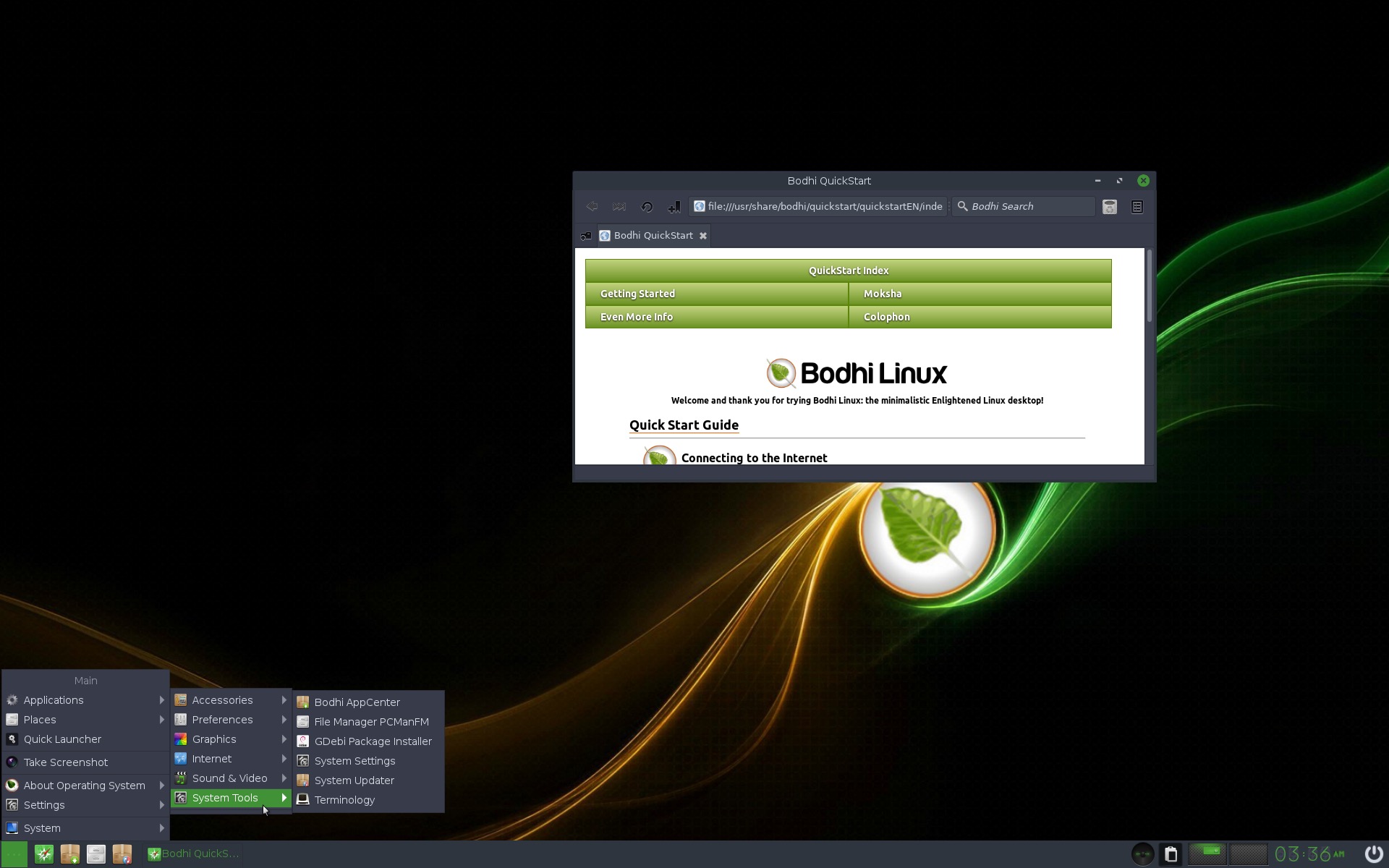1389x868 pixels.
Task: Expand the Accessories submenu
Action: click(x=231, y=700)
